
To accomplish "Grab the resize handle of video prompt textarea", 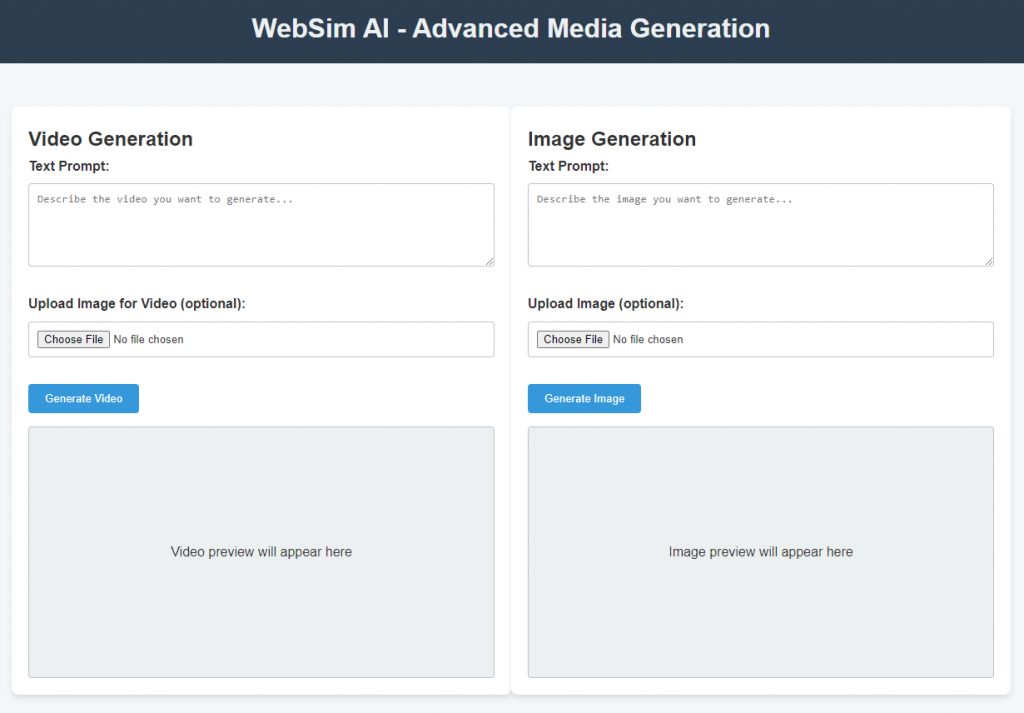I will tap(489, 261).
